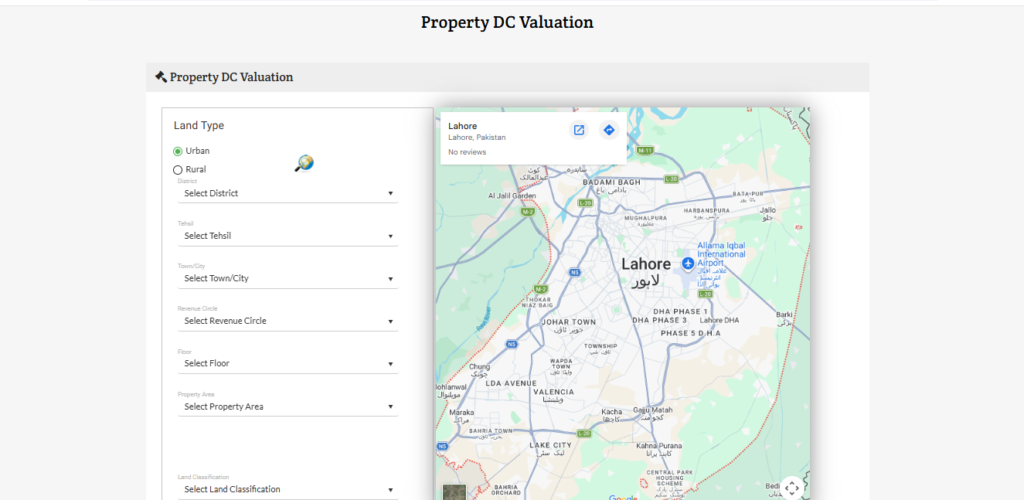1024x500 pixels.
Task: Click the map camera controls icon
Action: [791, 487]
